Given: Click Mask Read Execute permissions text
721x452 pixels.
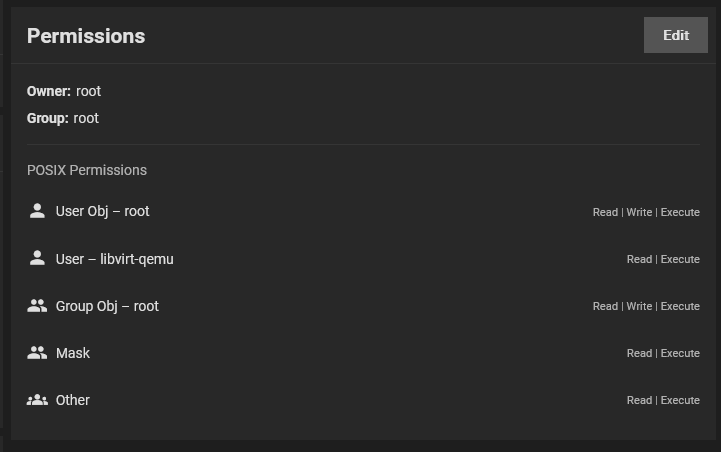Looking at the screenshot, I should [x=663, y=353].
